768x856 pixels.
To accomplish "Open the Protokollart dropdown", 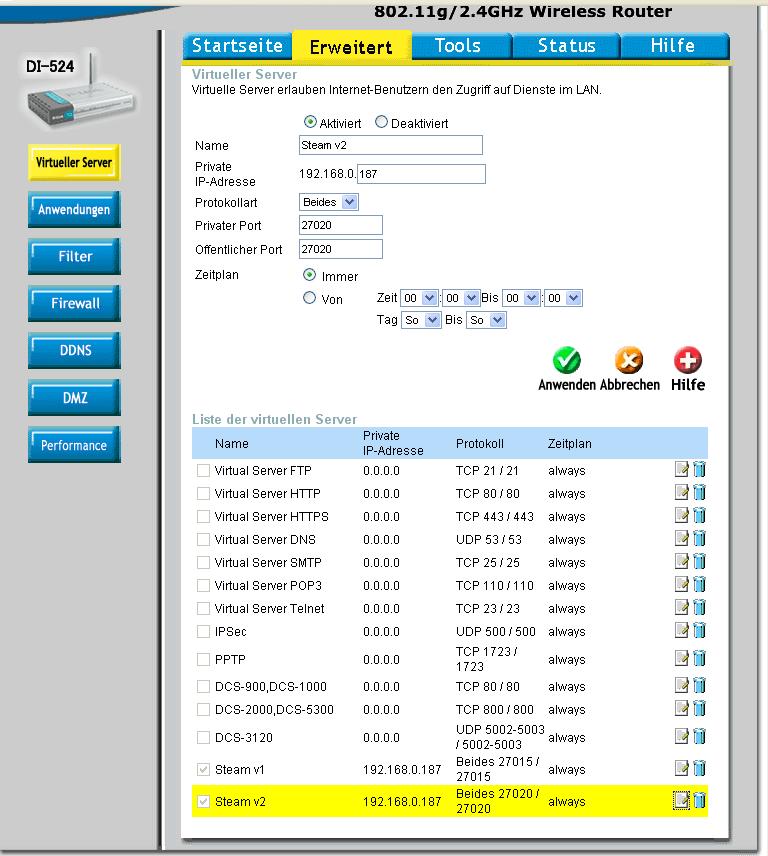I will click(x=329, y=202).
